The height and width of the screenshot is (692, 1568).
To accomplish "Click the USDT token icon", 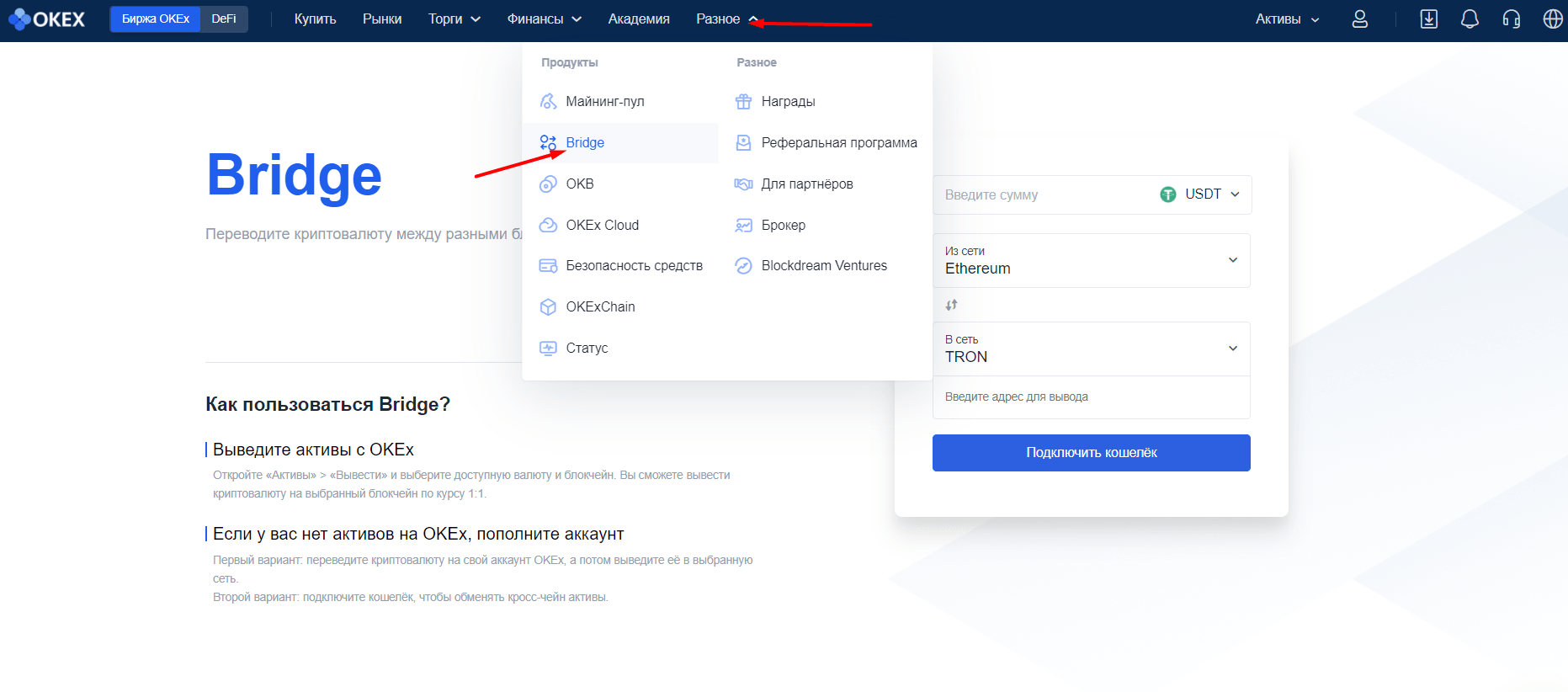I will (x=1167, y=194).
